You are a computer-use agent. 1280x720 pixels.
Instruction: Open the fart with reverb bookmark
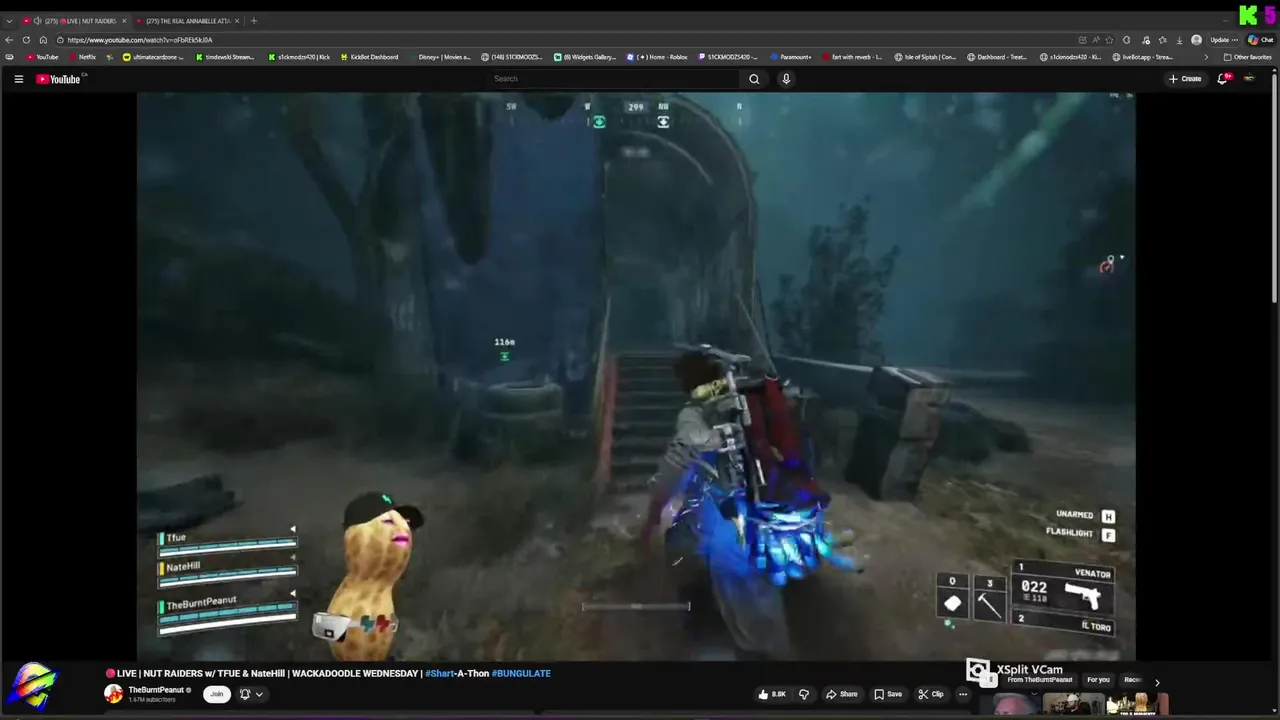852,57
